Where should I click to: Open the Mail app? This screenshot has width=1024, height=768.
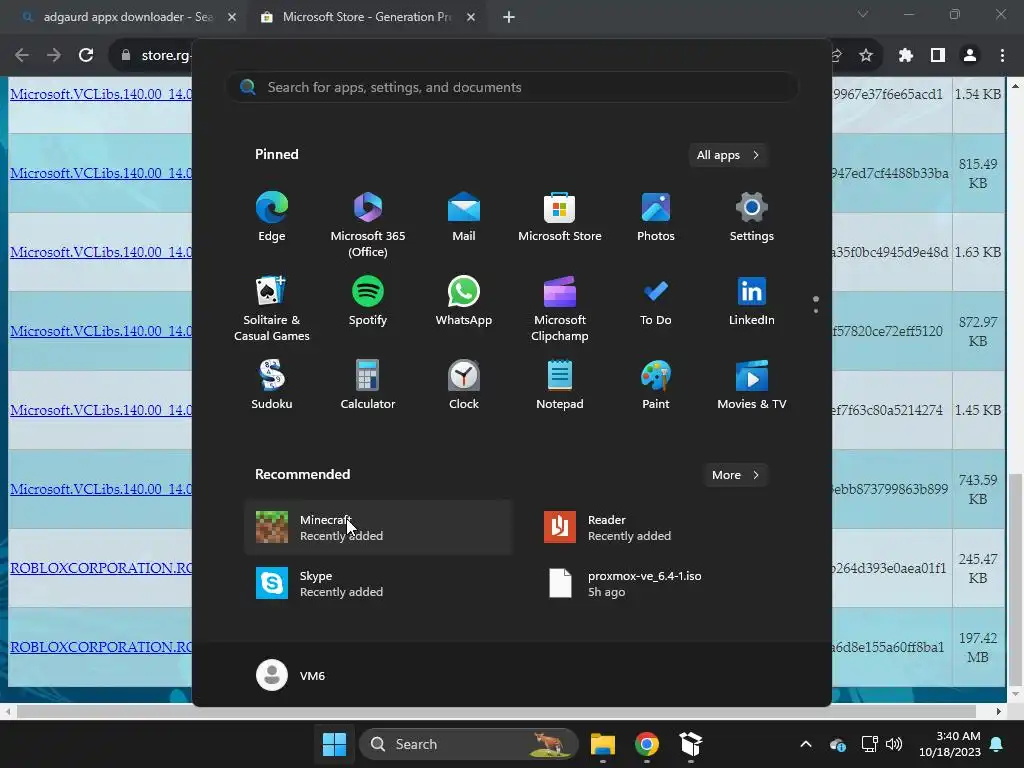[x=464, y=217]
